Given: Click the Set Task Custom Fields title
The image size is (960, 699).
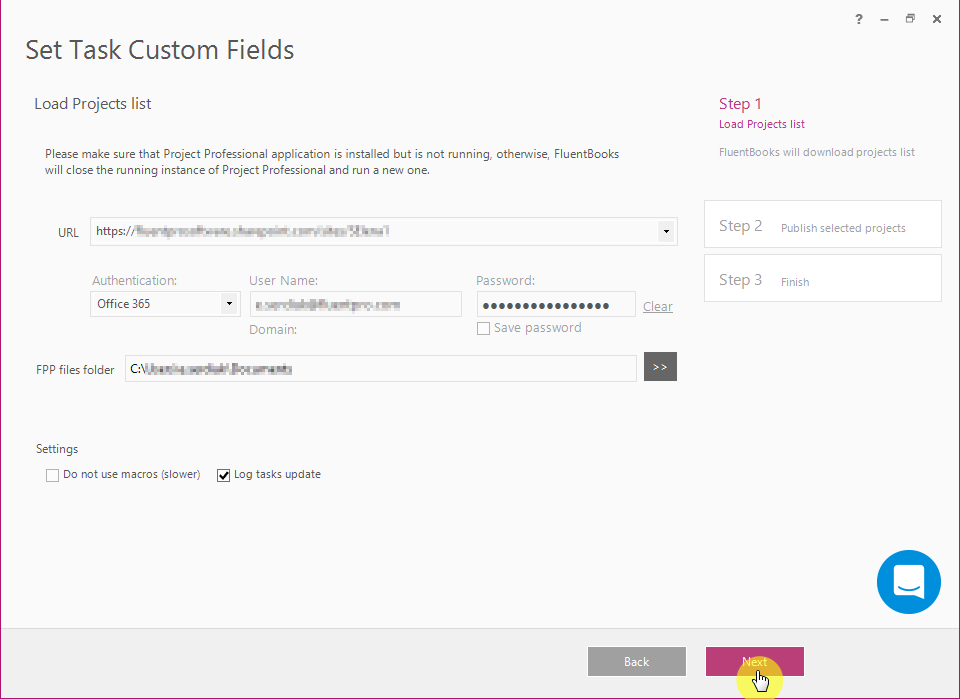Looking at the screenshot, I should (x=160, y=50).
